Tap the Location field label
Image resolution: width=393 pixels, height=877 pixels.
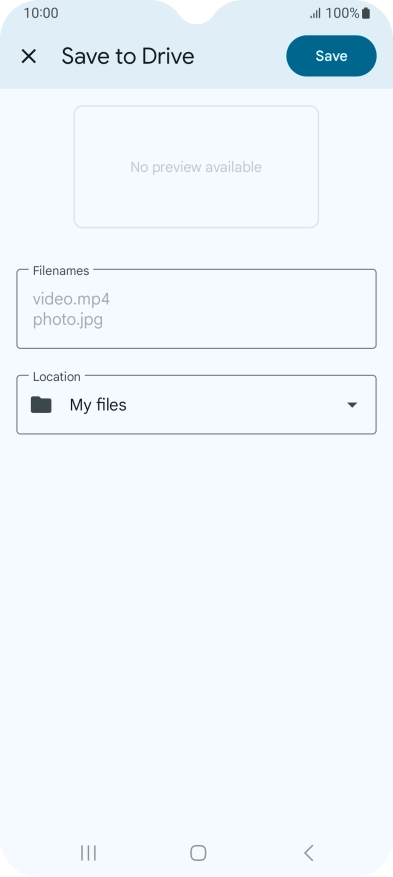(56, 376)
